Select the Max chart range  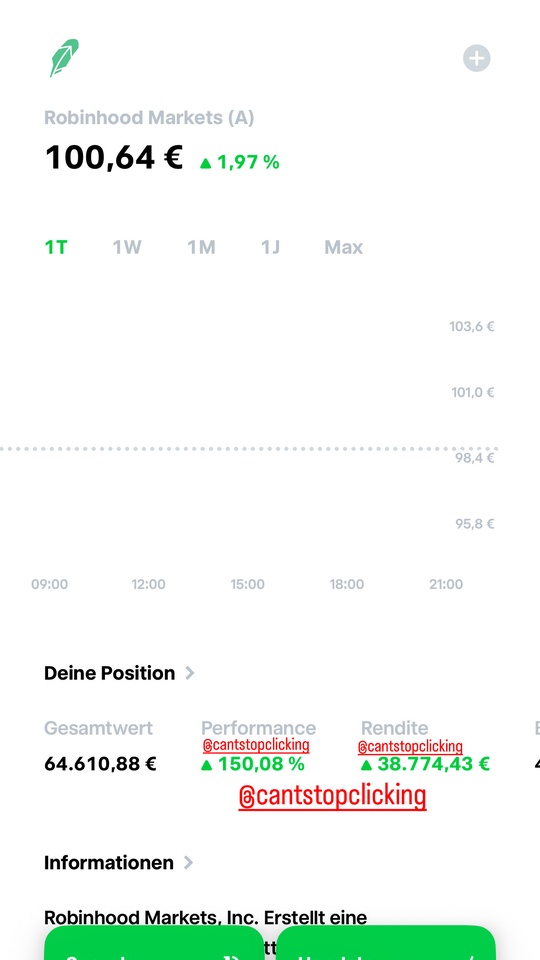pyautogui.click(x=343, y=247)
